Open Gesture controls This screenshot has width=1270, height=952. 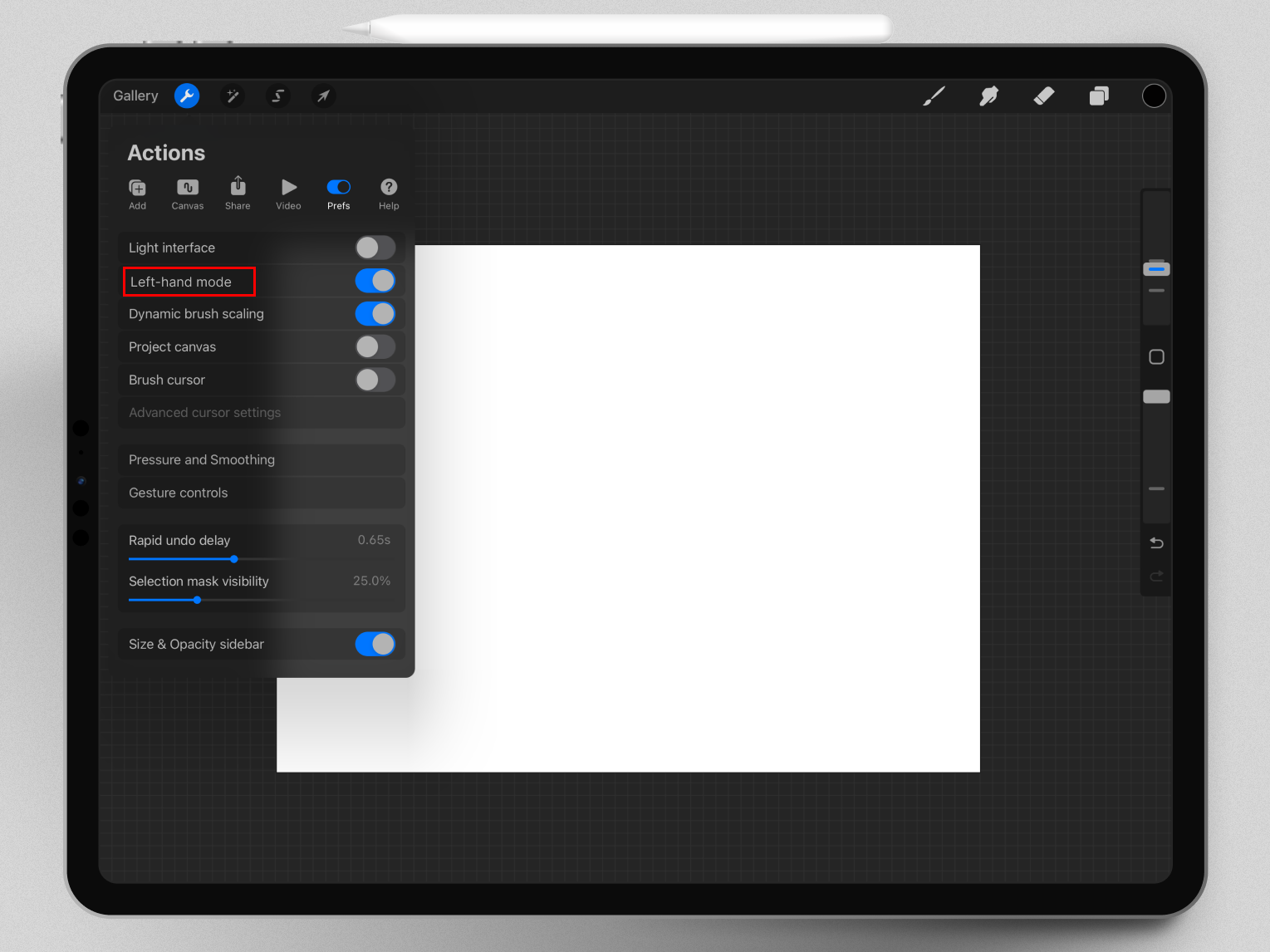pyautogui.click(x=262, y=493)
